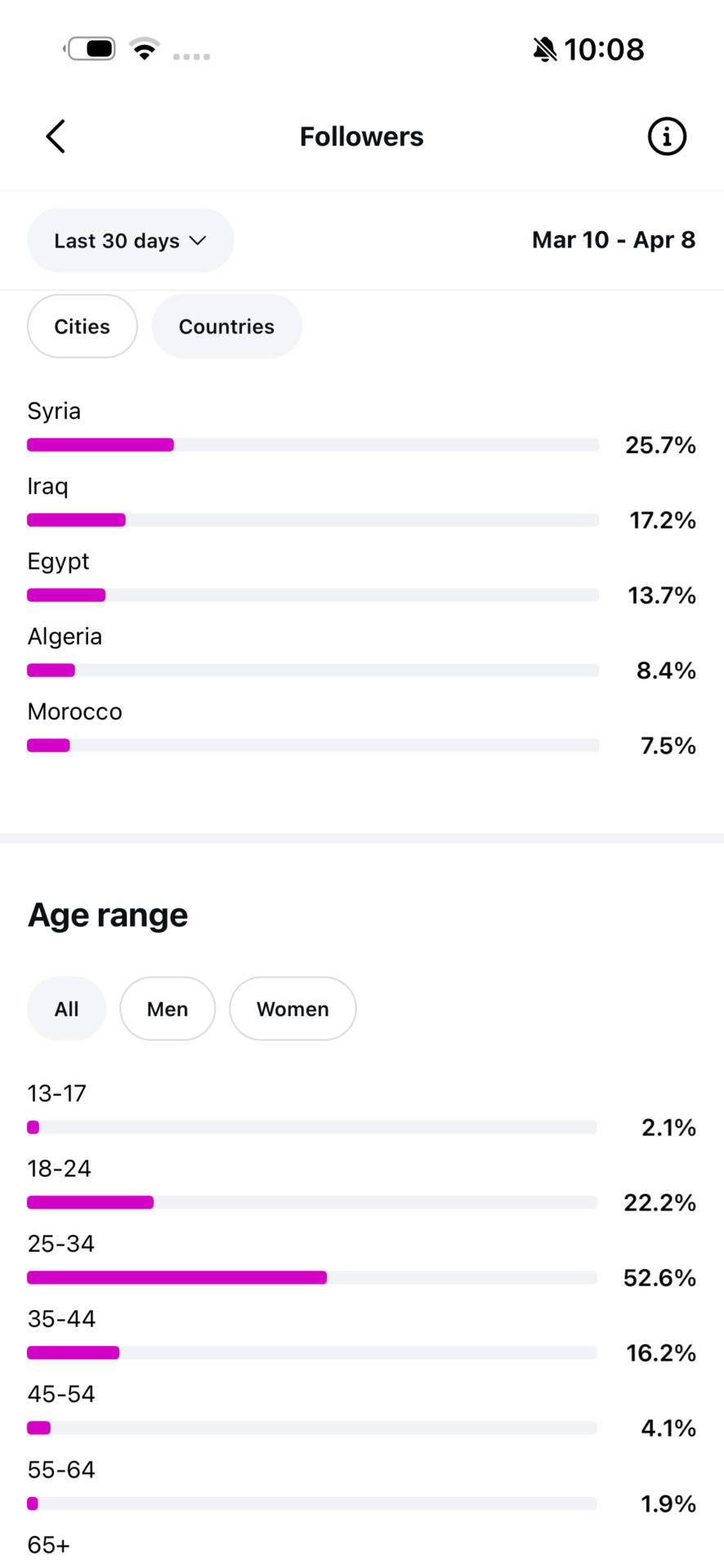
Task: Tap the muted notifications bell icon
Action: [544, 50]
